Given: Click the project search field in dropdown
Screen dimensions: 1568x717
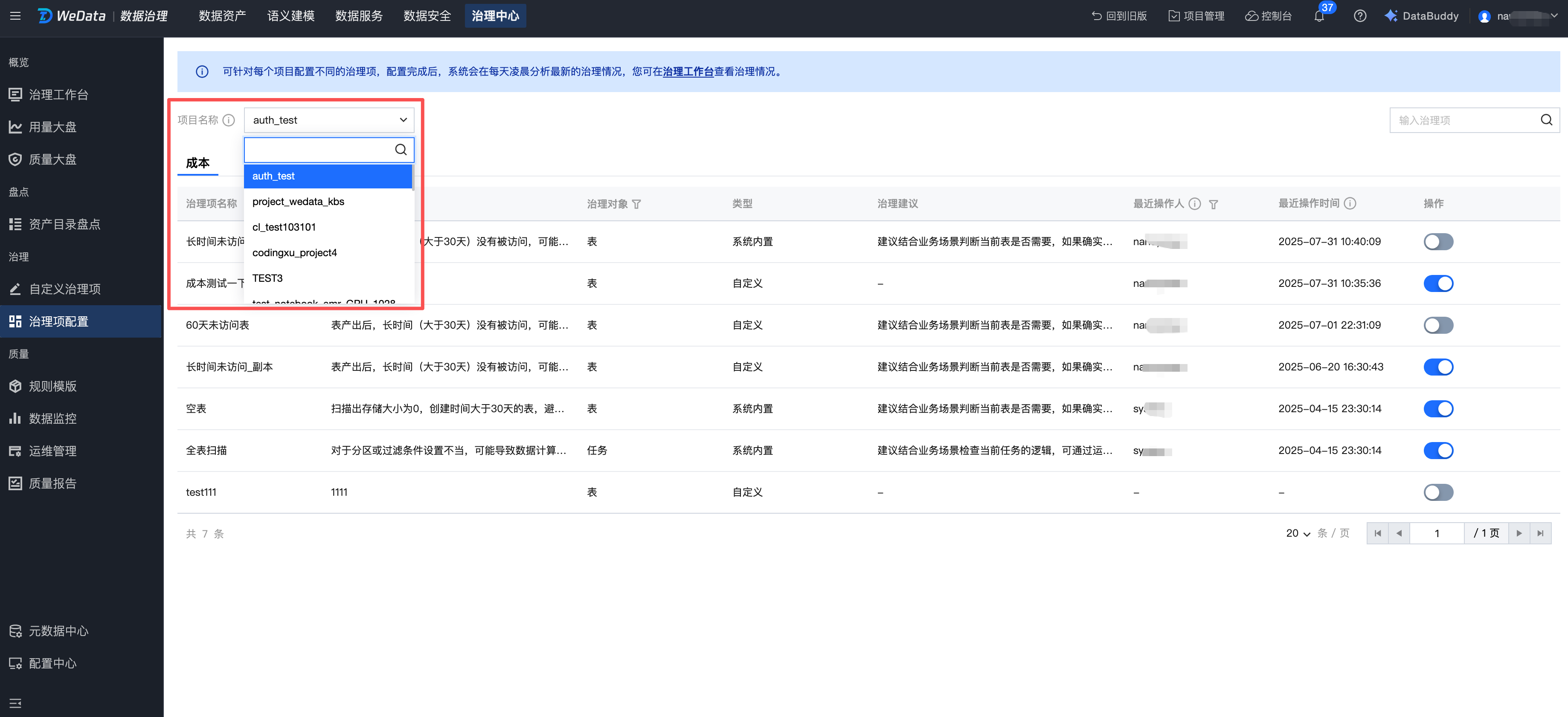Looking at the screenshot, I should 319,150.
